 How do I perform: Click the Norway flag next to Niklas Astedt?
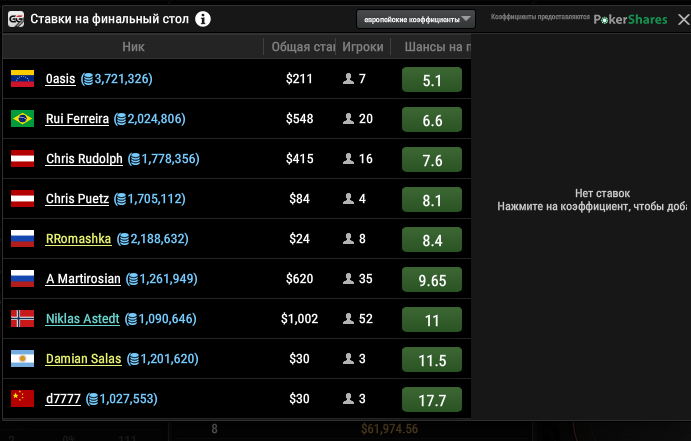[22, 319]
